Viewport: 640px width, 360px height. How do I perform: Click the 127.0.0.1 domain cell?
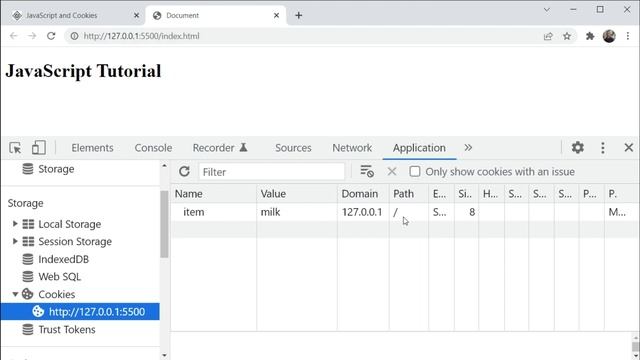pos(363,212)
